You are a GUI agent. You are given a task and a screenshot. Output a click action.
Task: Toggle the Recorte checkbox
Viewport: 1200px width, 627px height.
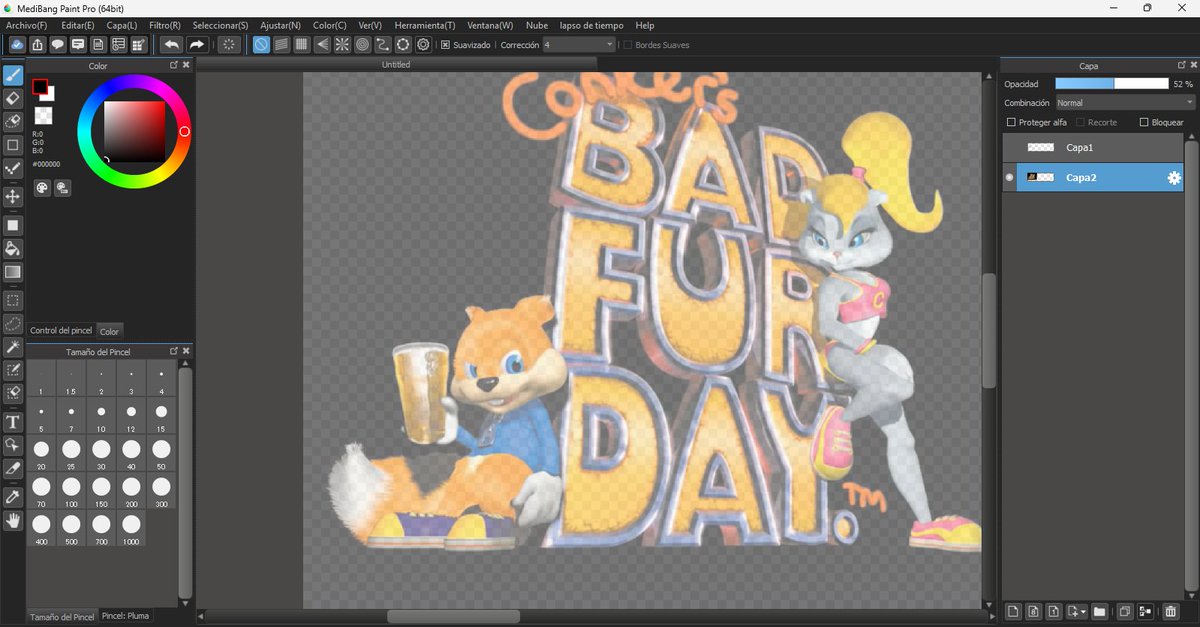pyautogui.click(x=1079, y=122)
